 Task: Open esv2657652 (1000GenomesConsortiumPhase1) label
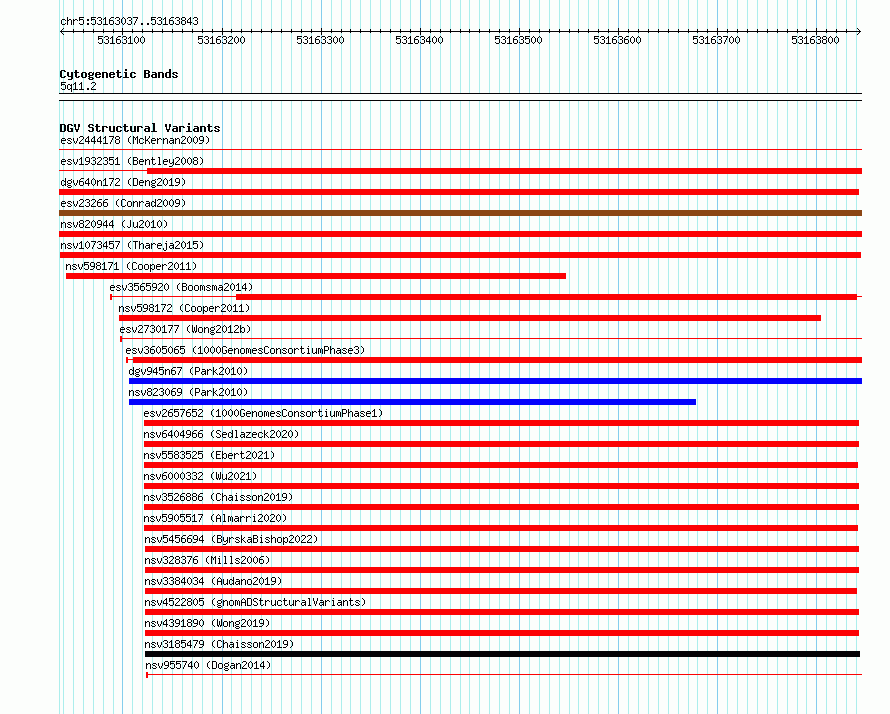(x=263, y=413)
